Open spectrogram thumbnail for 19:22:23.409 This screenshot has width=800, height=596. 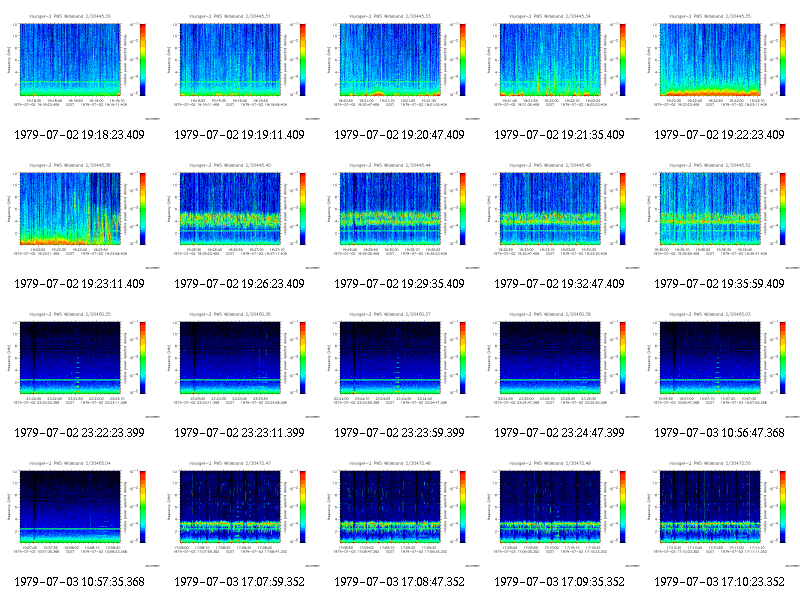[720, 66]
